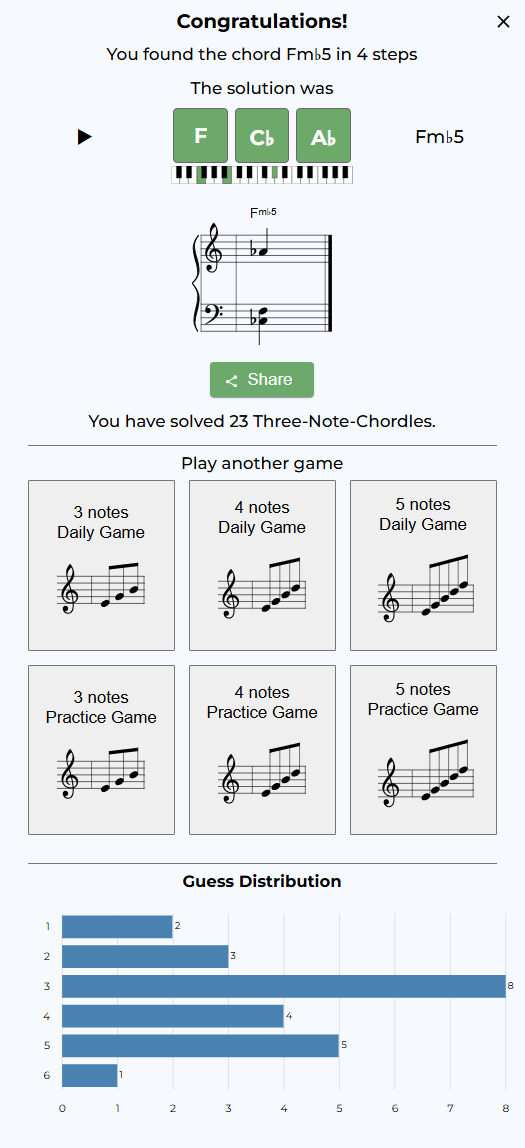Open the 4 notes Practice Game
The height and width of the screenshot is (1148, 525).
coord(262,750)
